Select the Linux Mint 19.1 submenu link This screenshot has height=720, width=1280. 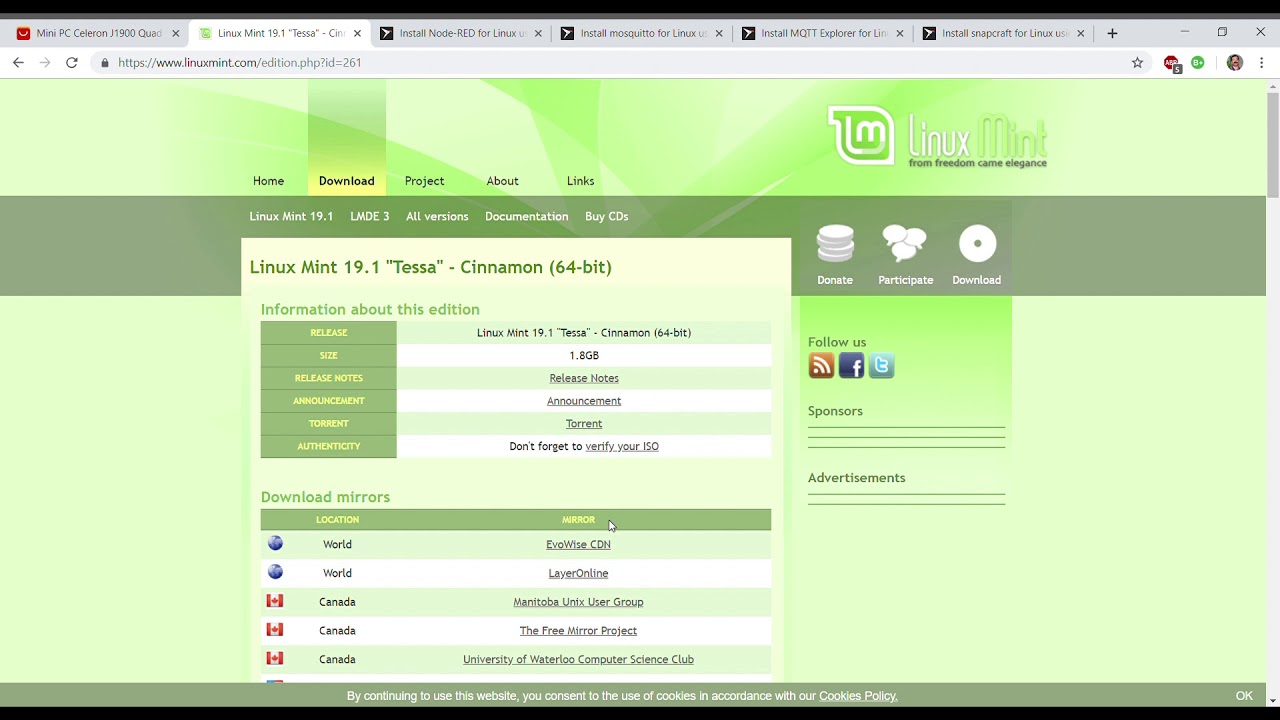pyautogui.click(x=291, y=216)
